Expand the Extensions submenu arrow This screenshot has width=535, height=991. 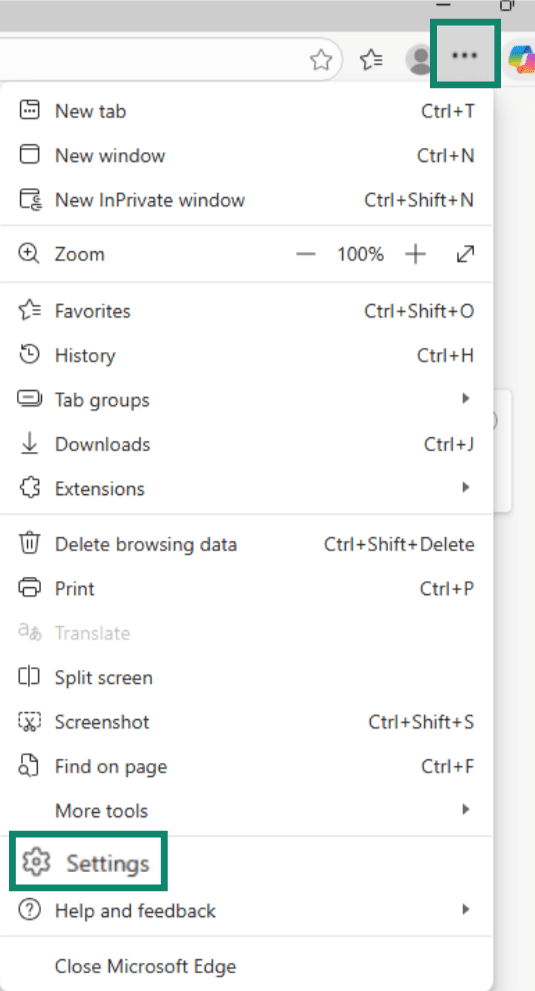click(465, 487)
